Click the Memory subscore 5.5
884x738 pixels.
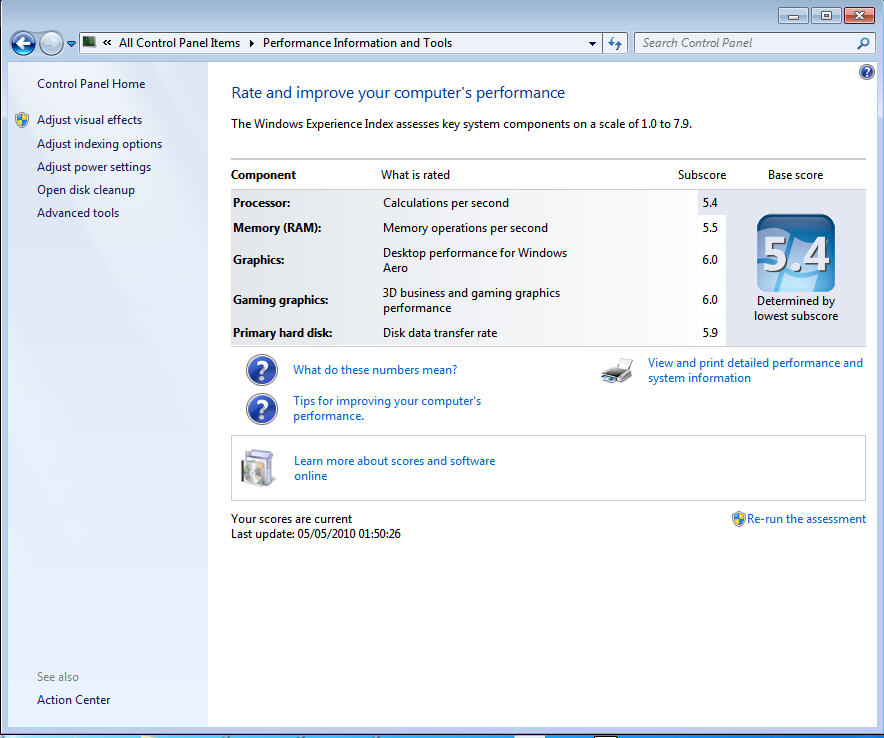tap(710, 228)
